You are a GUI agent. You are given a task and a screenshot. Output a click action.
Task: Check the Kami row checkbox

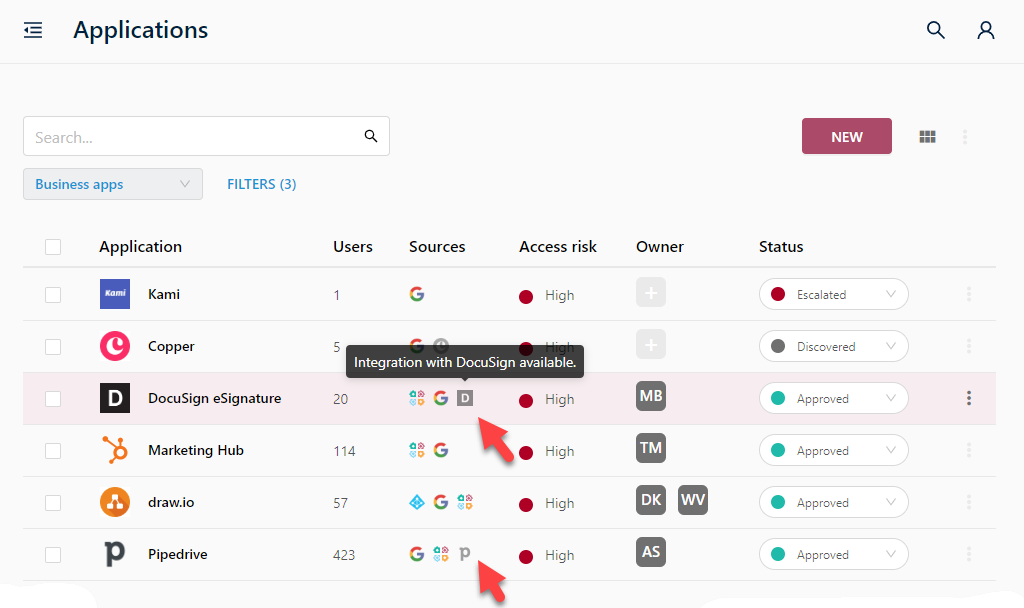[53, 295]
